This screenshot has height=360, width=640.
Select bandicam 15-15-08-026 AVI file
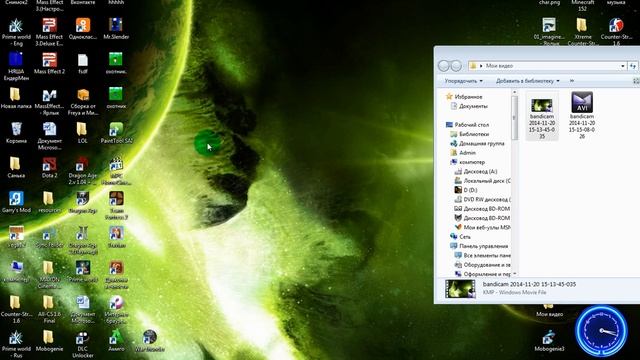pos(582,115)
